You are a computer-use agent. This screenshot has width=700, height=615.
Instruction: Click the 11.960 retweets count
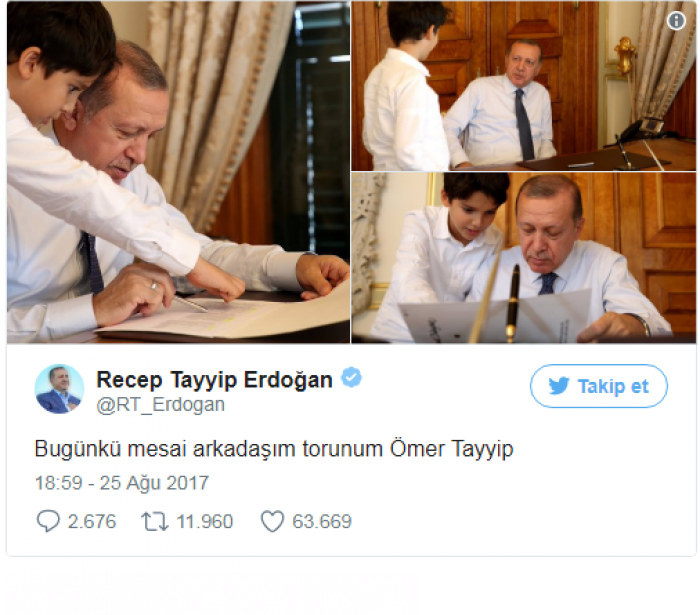[x=204, y=521]
